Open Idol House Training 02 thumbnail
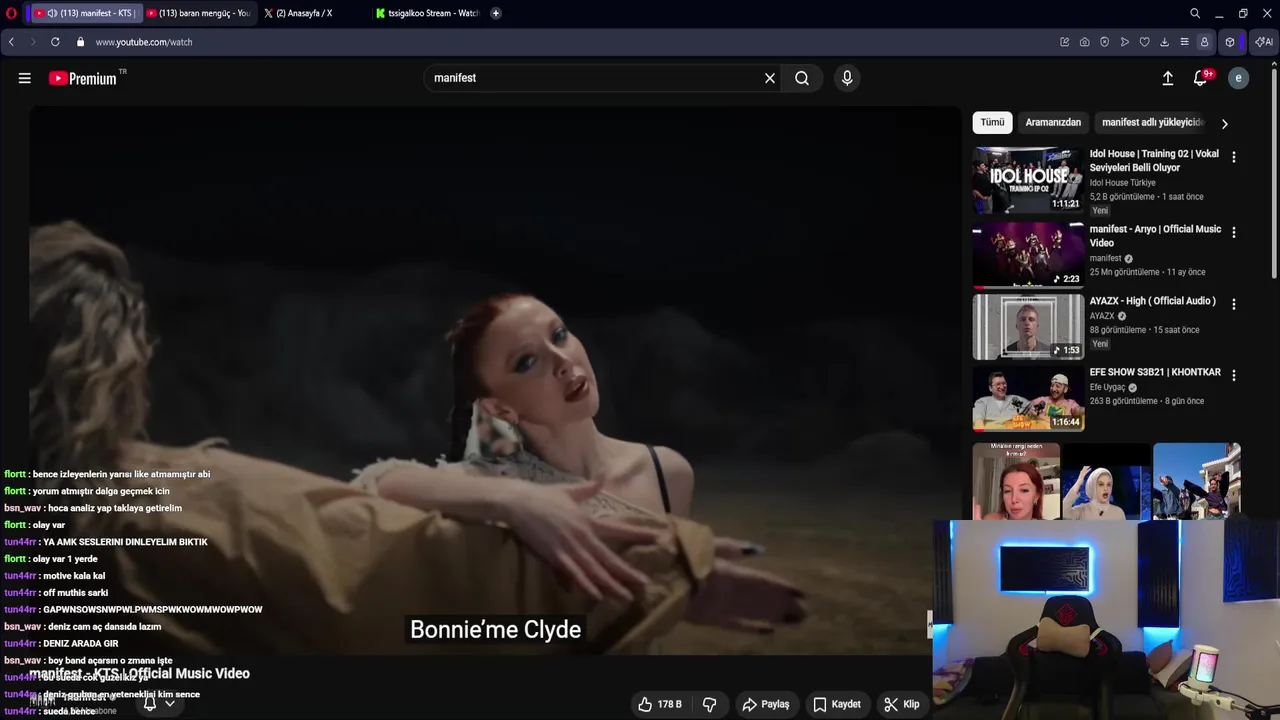Screen dimensions: 1280x720 [1028, 180]
